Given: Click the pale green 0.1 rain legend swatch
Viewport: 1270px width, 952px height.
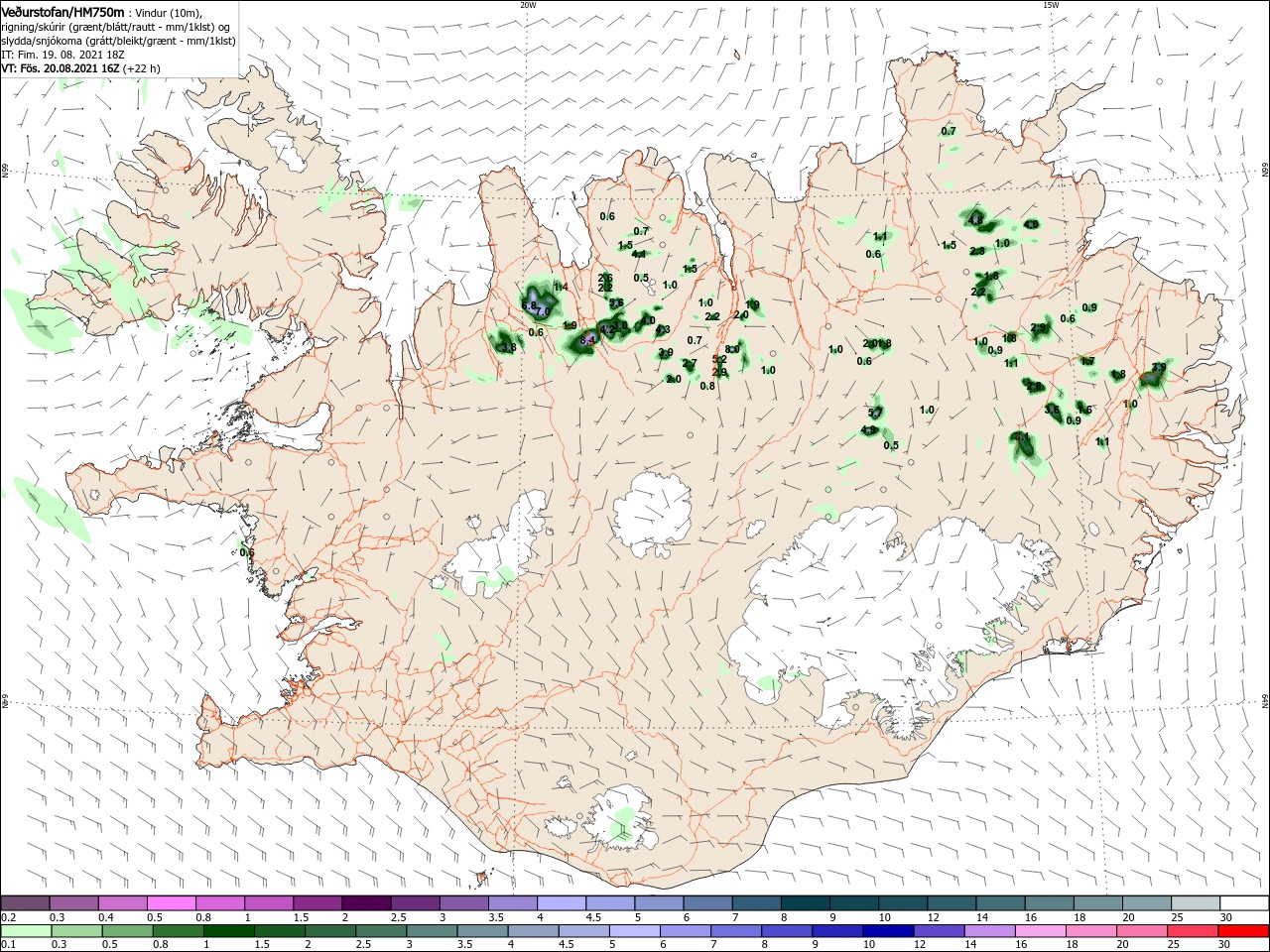Looking at the screenshot, I should click(26, 931).
